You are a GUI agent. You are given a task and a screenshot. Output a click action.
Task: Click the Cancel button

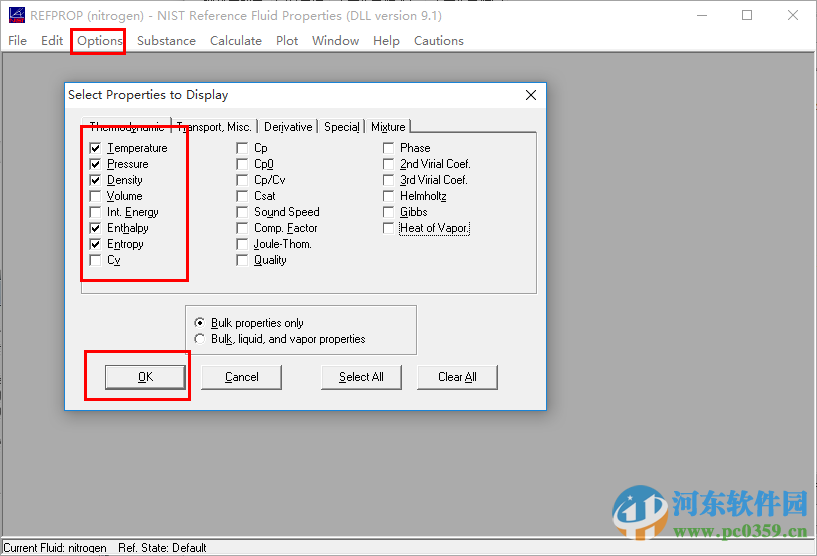[241, 377]
